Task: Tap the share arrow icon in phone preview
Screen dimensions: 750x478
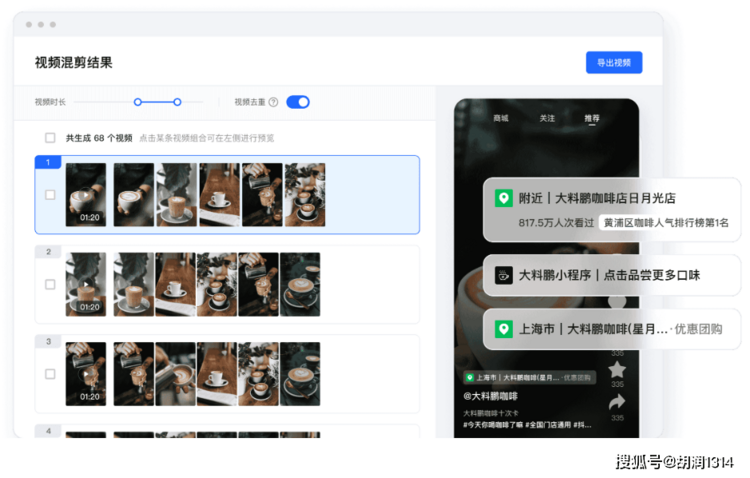Action: pyautogui.click(x=617, y=402)
